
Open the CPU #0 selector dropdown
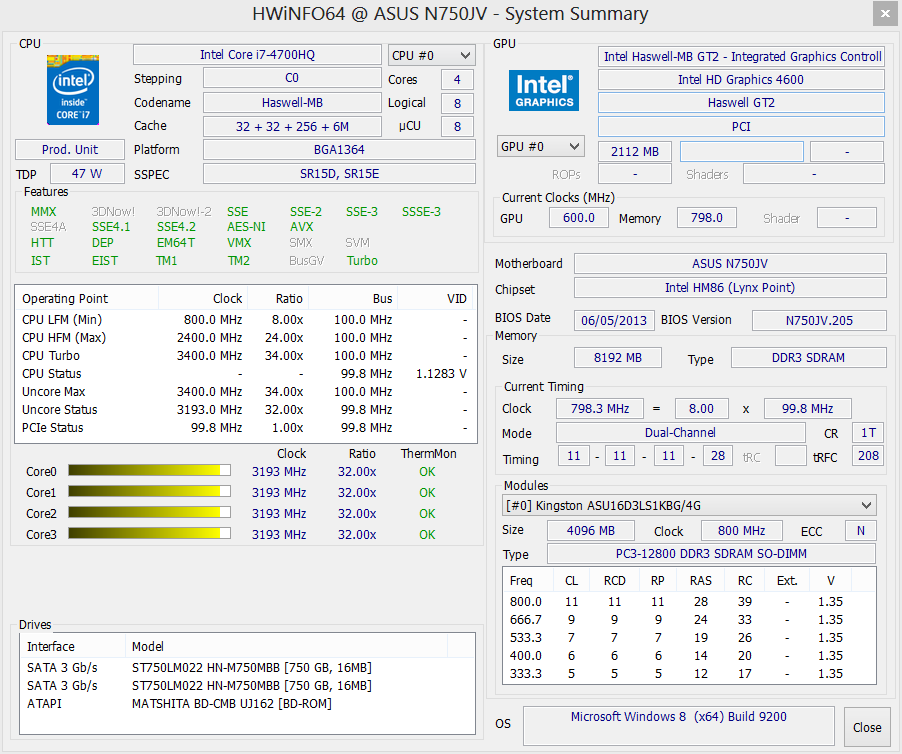click(431, 55)
